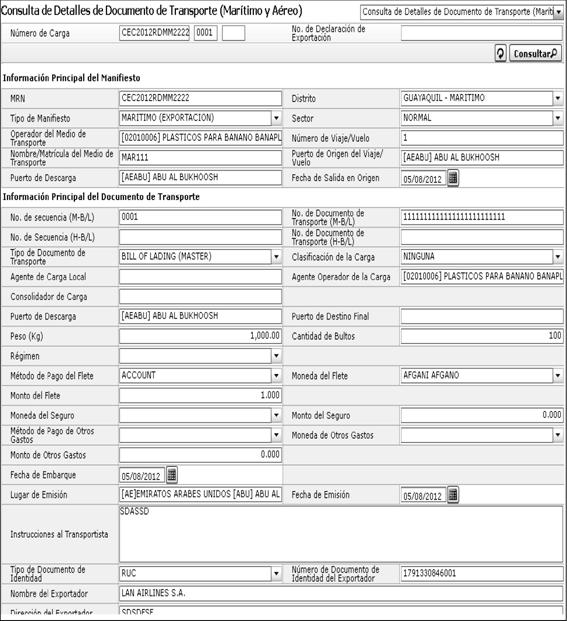Screen dimensions: 567x621
Task: Click Agente de Carga Local field
Action: point(200,276)
